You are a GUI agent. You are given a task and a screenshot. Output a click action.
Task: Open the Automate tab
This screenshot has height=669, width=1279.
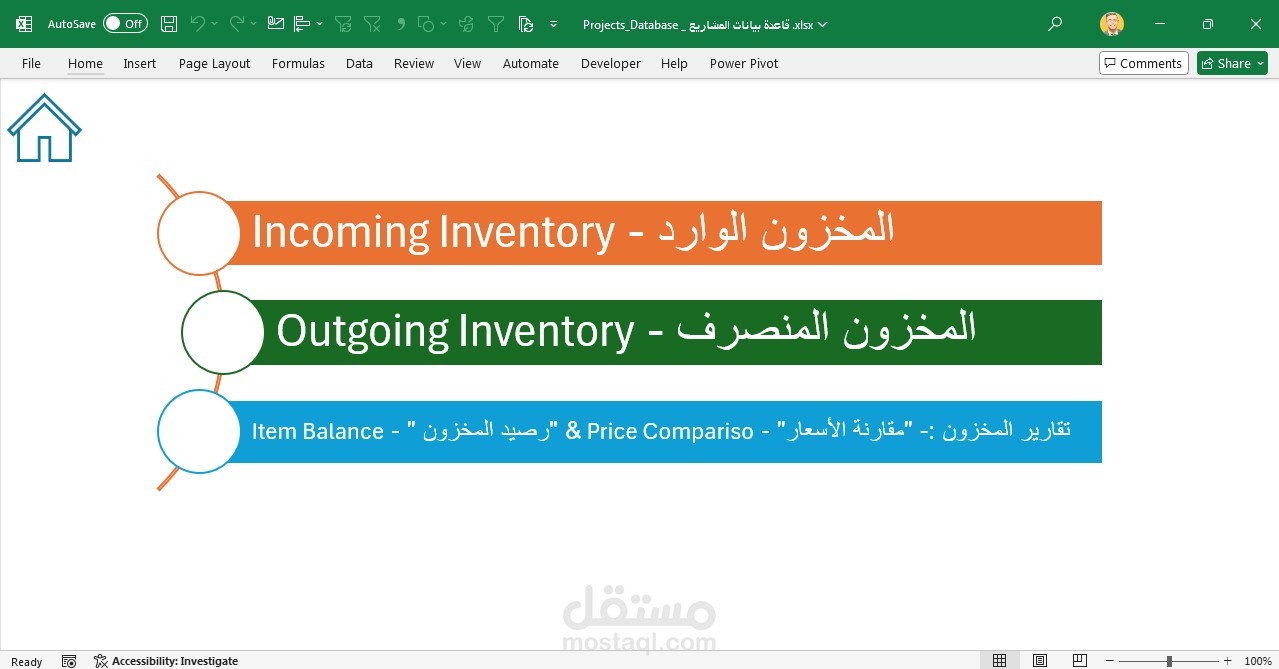pyautogui.click(x=530, y=63)
